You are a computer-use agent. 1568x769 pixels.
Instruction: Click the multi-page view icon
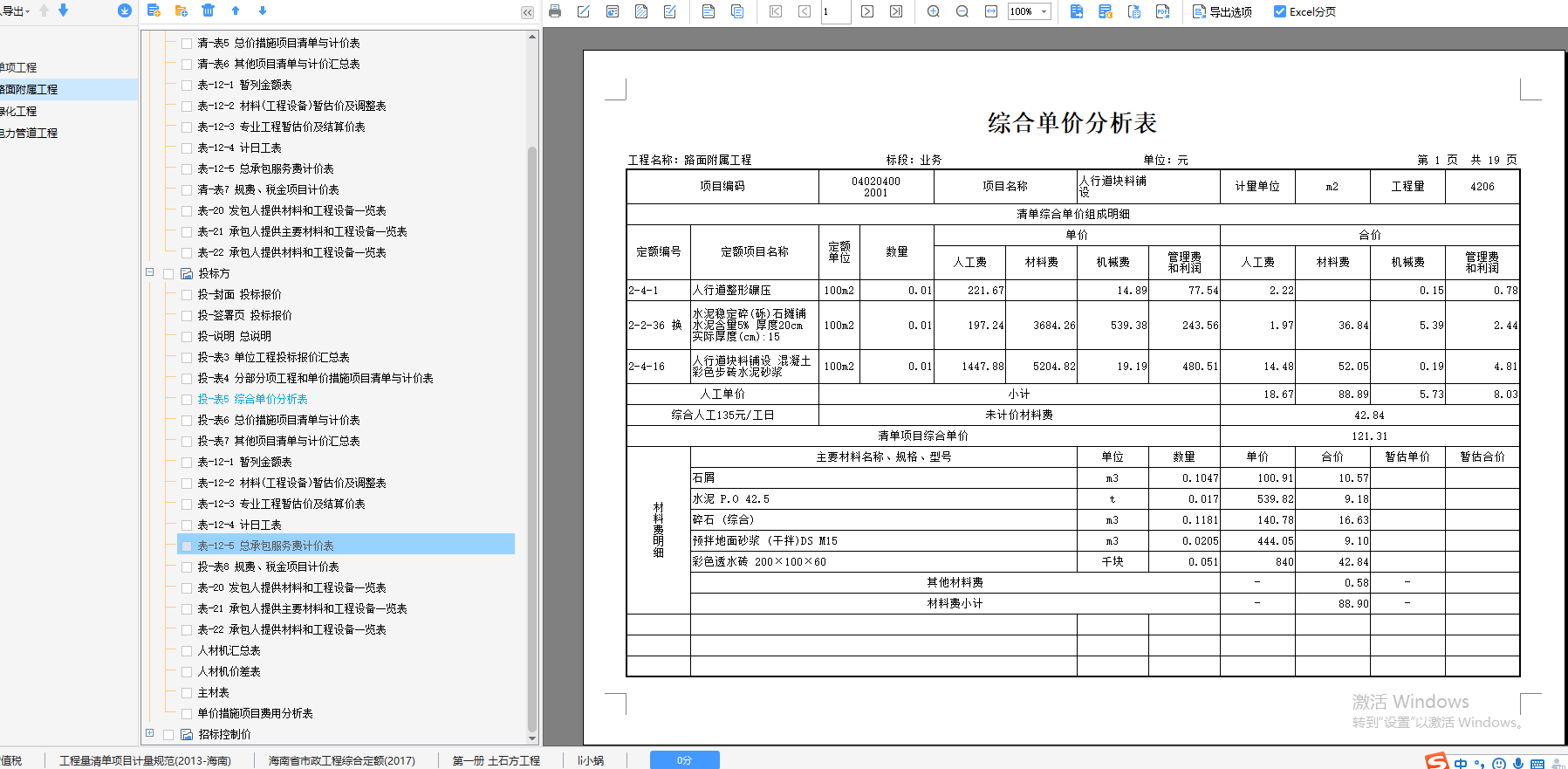[737, 11]
